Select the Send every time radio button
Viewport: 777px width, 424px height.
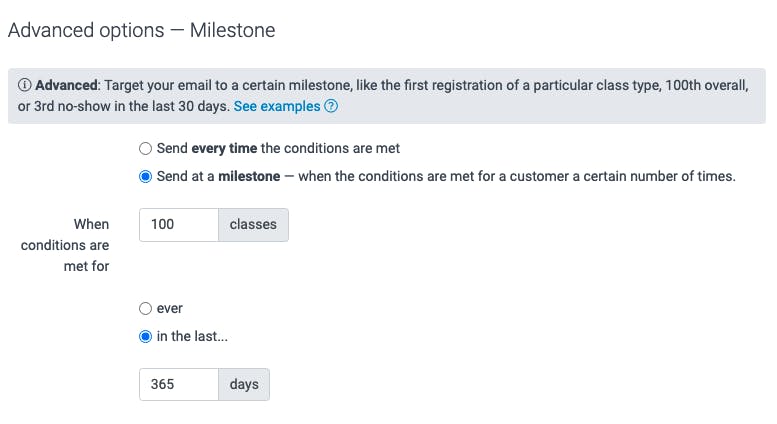click(x=145, y=149)
